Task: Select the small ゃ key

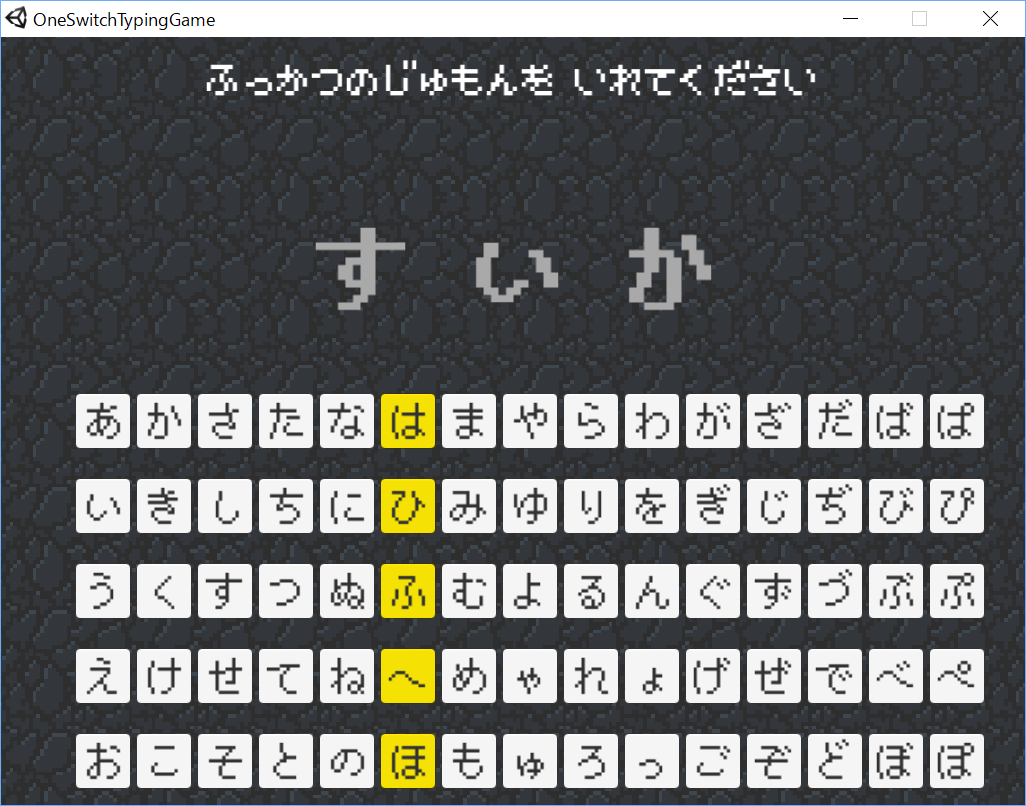Action: coord(530,676)
